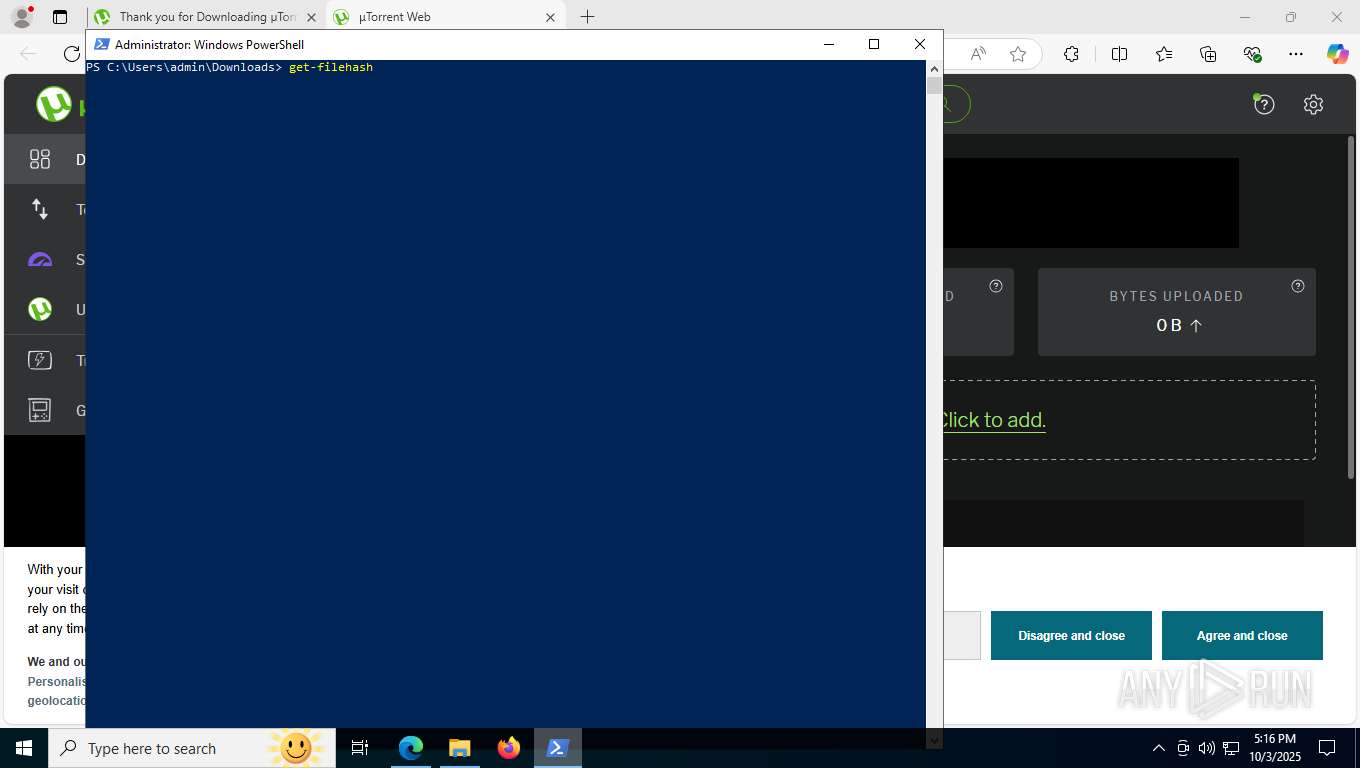Click the 'Click to add.' link
The image size is (1360, 768).
[x=992, y=420]
